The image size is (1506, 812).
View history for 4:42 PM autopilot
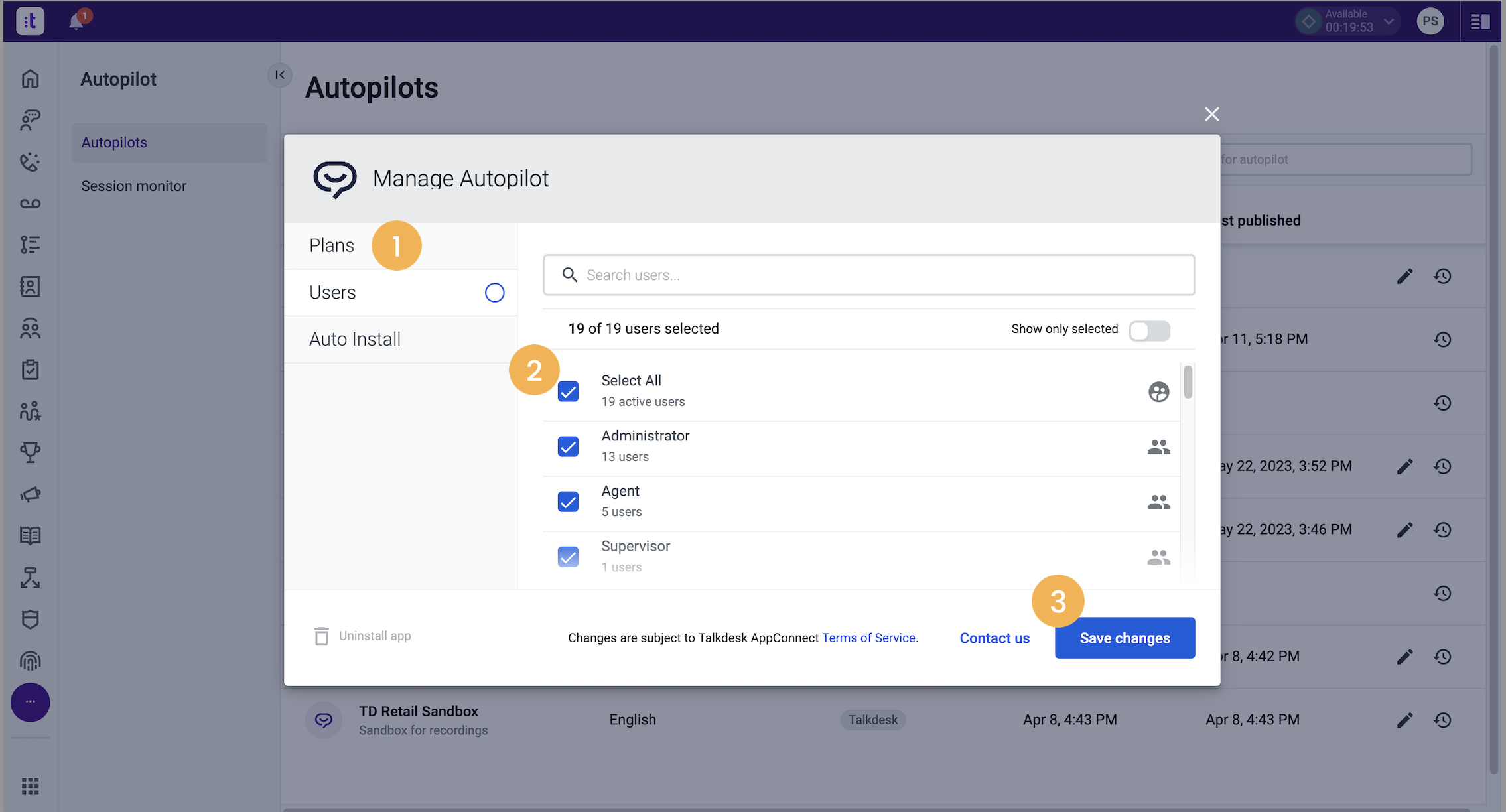[x=1442, y=657]
